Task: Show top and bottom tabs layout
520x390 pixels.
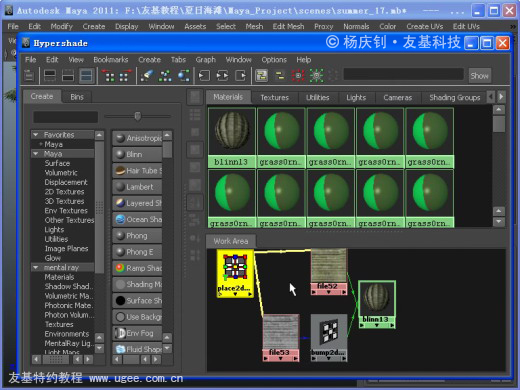Action: [x=86, y=76]
